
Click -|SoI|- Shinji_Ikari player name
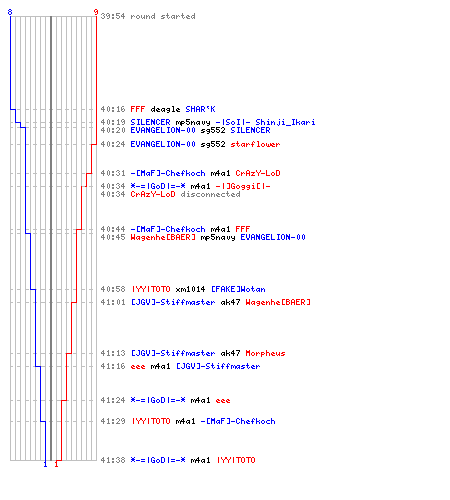265,122
